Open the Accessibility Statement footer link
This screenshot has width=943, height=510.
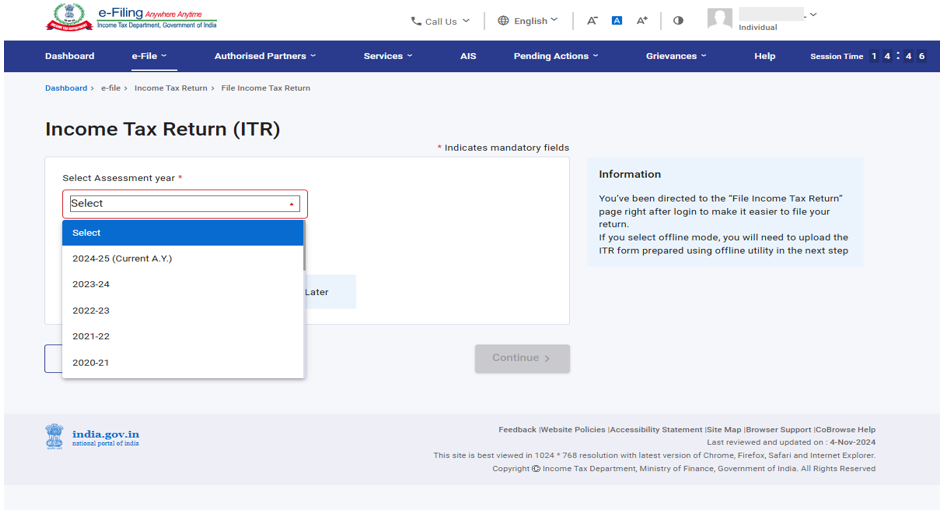pos(656,430)
